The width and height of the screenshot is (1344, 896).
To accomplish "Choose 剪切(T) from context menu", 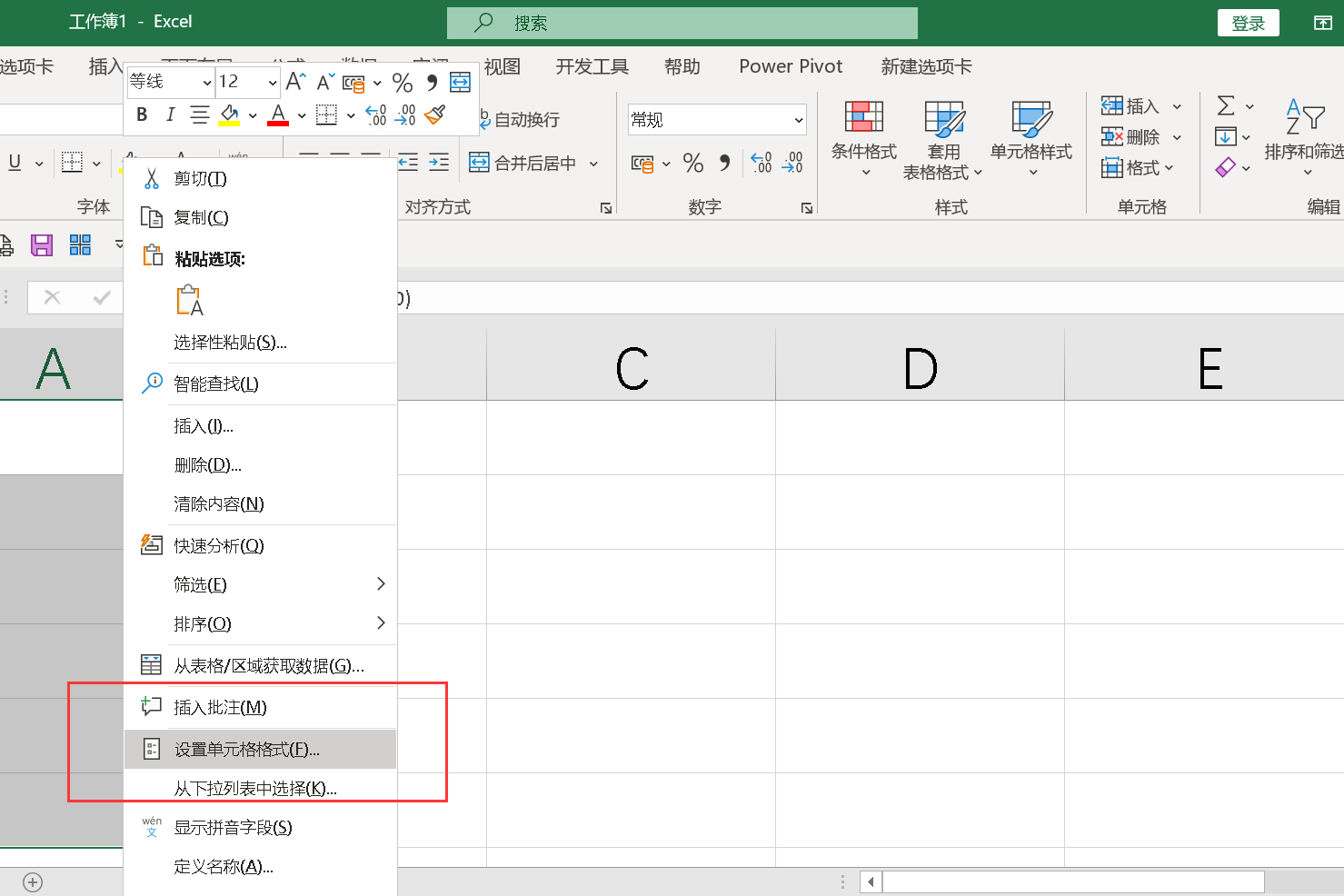I will pos(260,178).
